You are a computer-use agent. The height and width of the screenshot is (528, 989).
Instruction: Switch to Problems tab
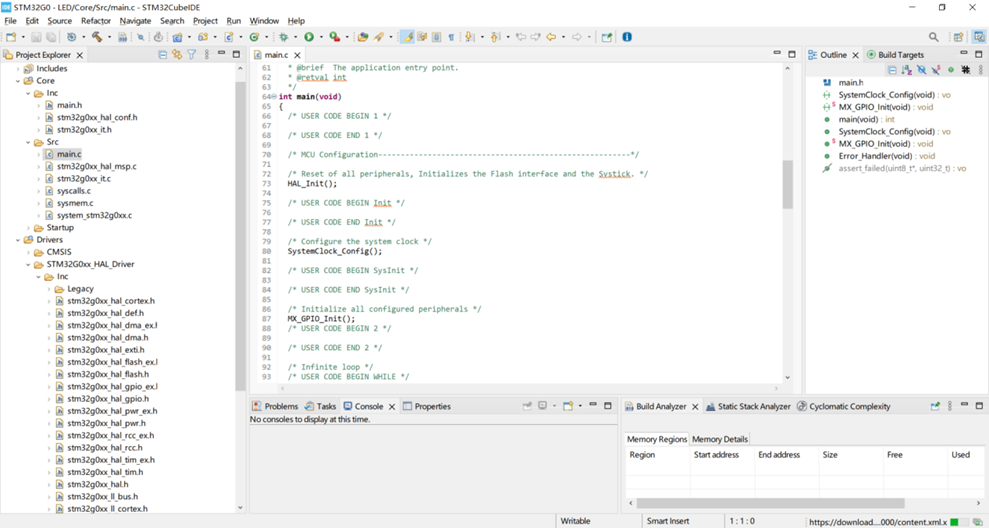click(275, 406)
